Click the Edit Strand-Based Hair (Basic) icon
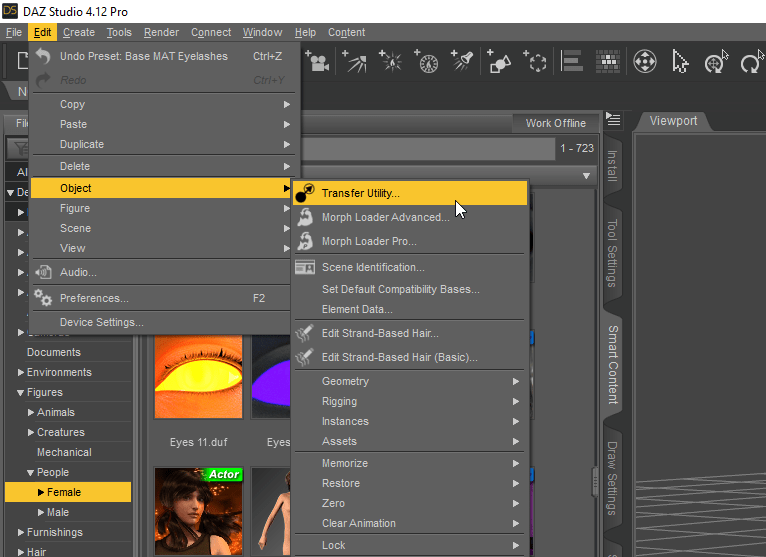Screen dimensions: 766x557 tap(304, 357)
